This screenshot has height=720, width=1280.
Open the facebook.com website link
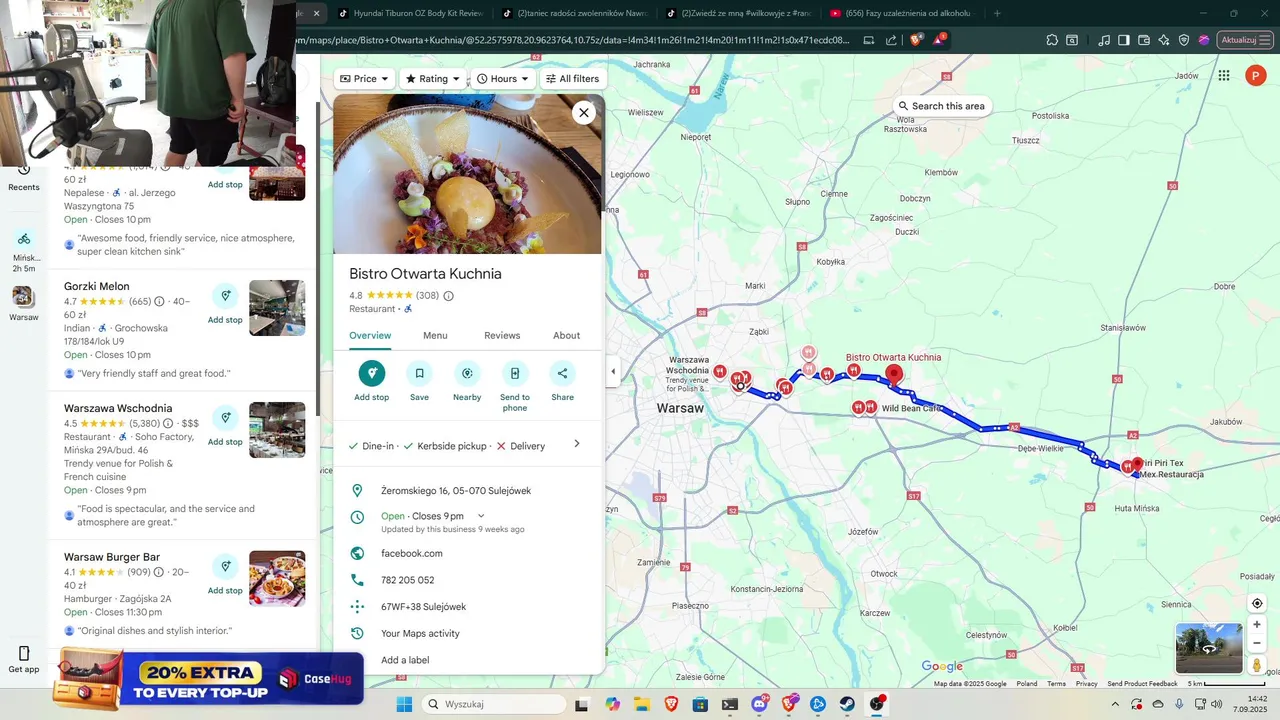pos(412,553)
